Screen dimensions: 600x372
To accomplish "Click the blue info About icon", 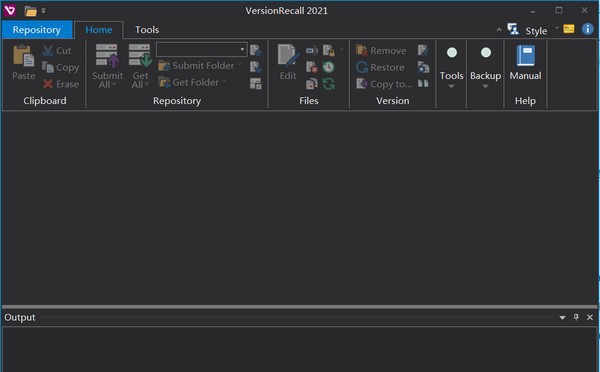I will [587, 29].
